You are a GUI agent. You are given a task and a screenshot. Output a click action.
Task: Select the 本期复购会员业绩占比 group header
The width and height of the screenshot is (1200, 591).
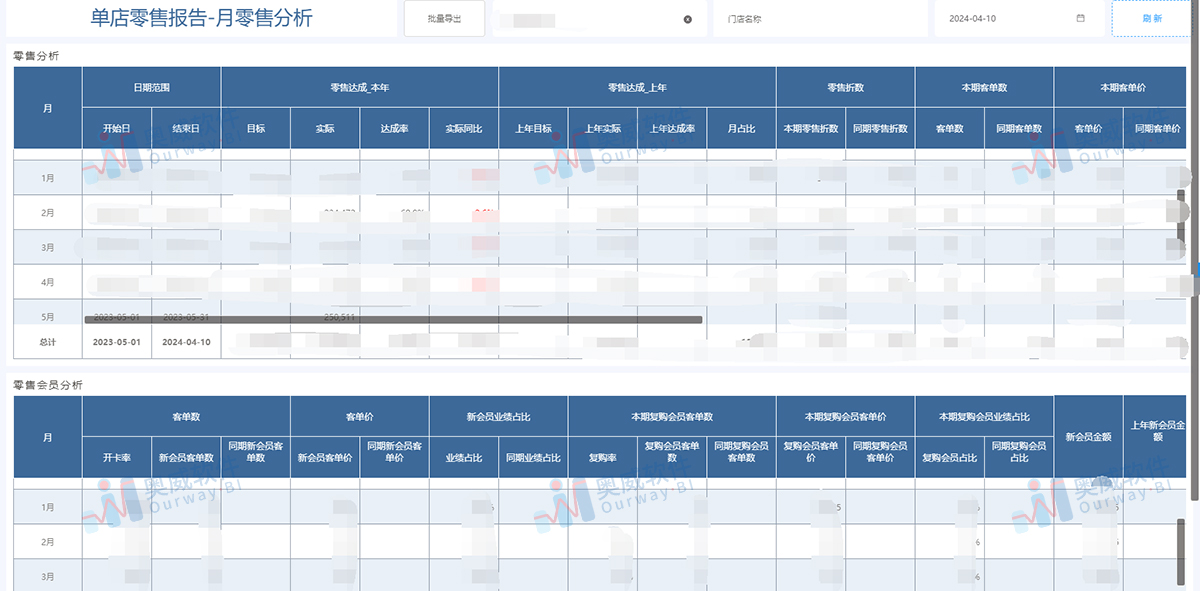click(x=984, y=417)
